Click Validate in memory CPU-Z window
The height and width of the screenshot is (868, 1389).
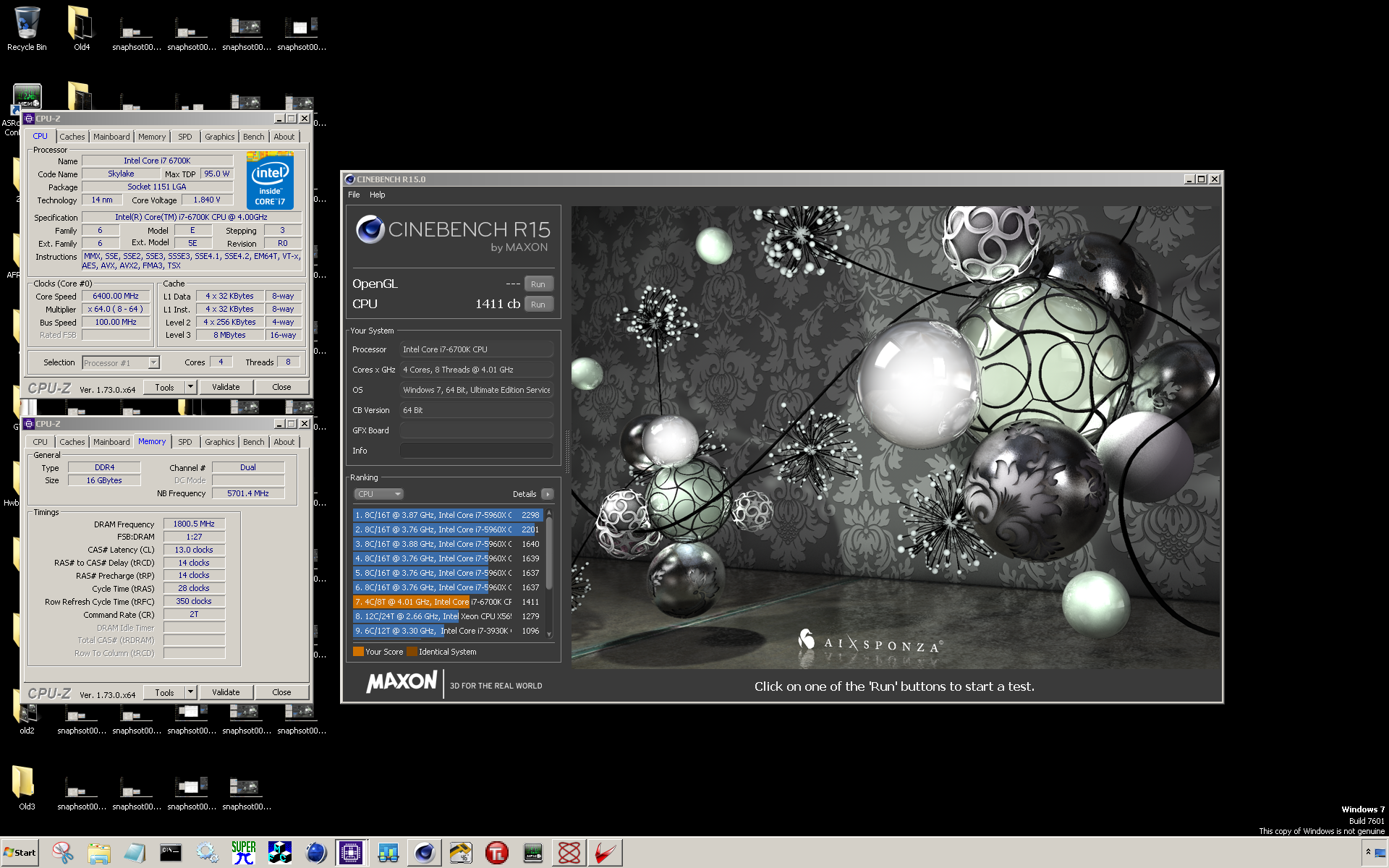[x=226, y=693]
